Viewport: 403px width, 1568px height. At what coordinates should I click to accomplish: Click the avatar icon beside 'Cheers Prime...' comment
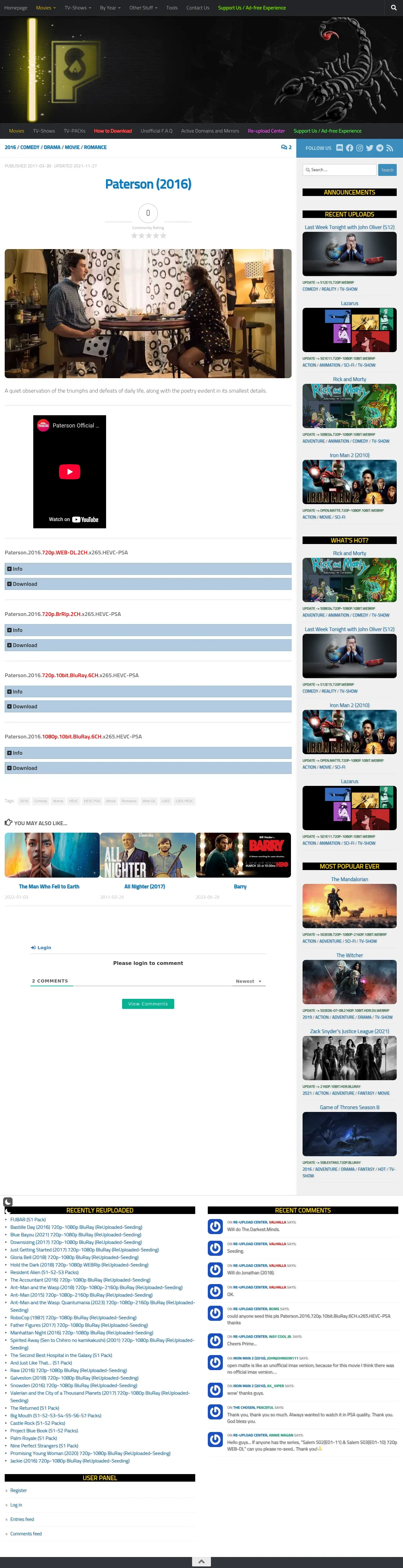[215, 1340]
